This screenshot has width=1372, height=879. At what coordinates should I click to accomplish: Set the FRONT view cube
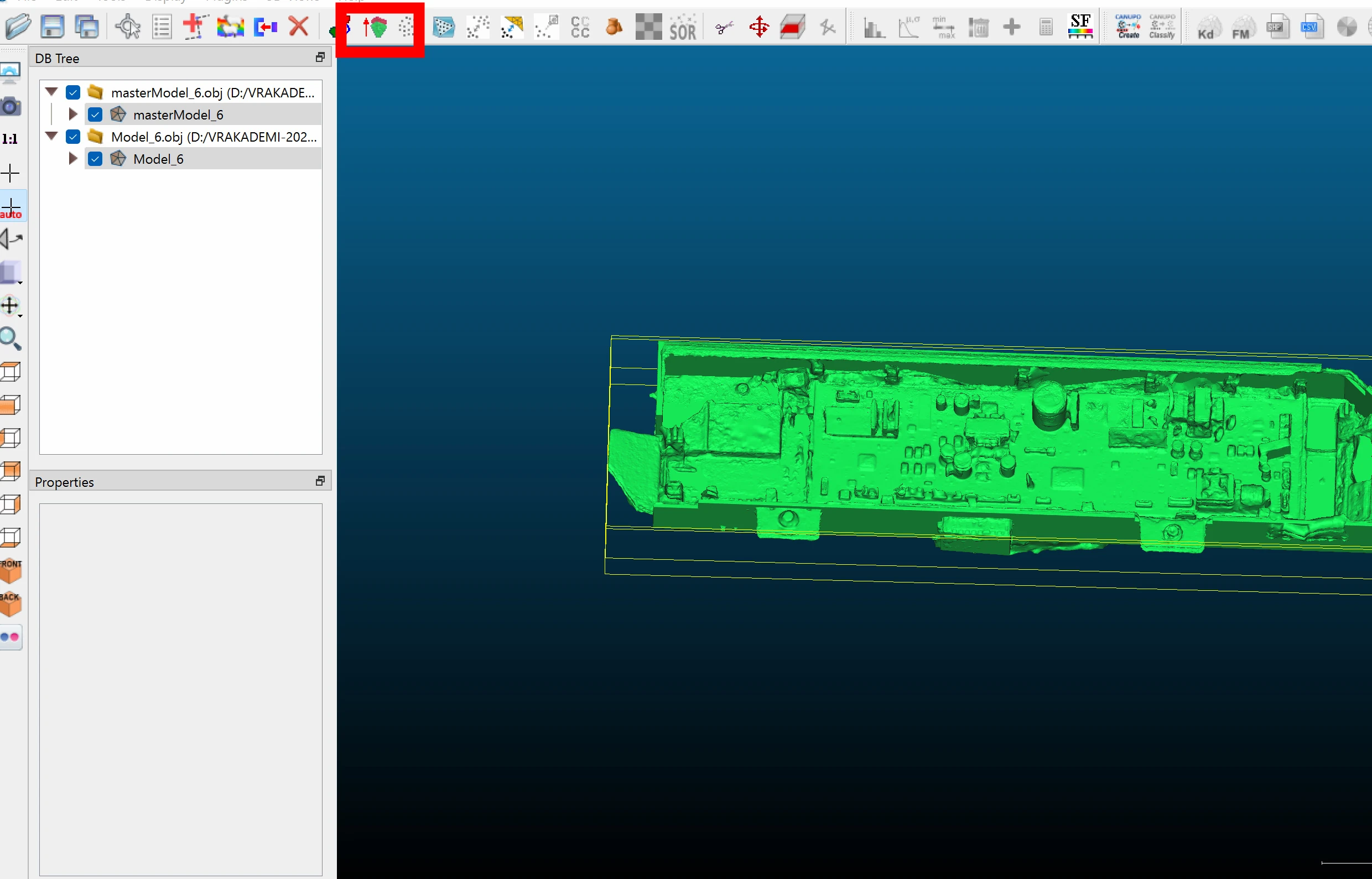[x=11, y=570]
